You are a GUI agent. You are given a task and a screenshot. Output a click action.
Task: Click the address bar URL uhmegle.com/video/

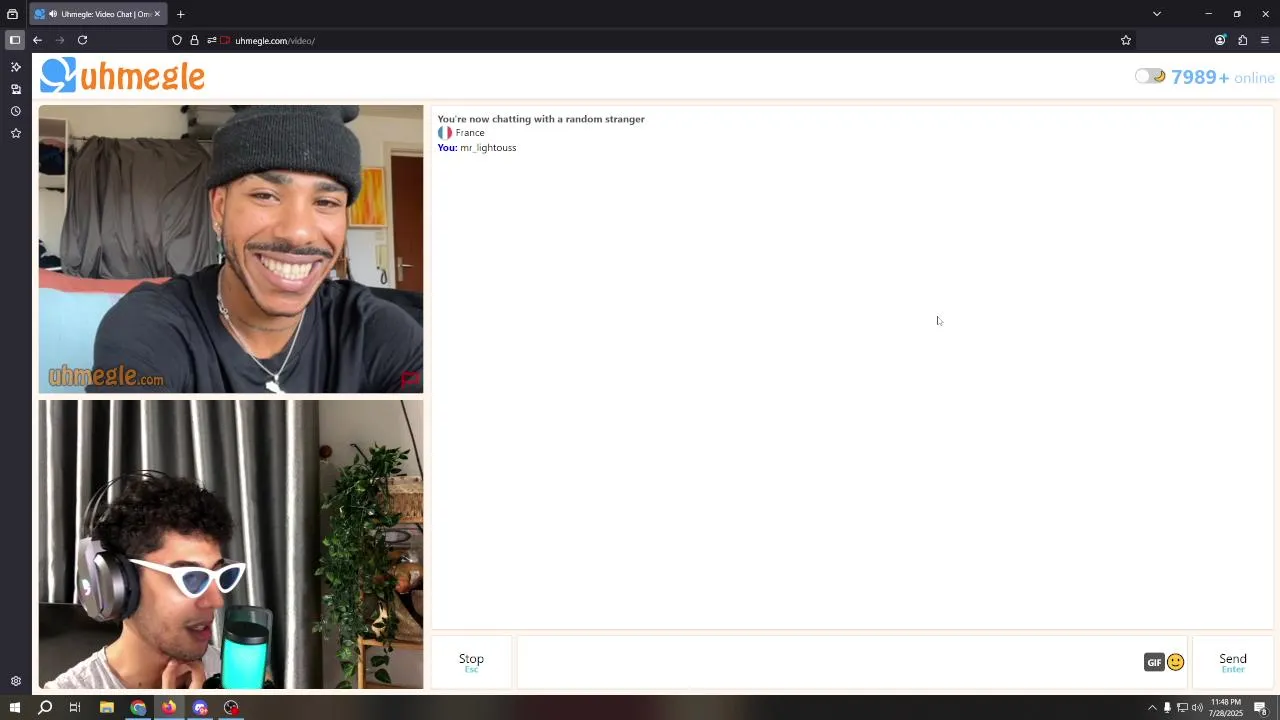(x=275, y=41)
